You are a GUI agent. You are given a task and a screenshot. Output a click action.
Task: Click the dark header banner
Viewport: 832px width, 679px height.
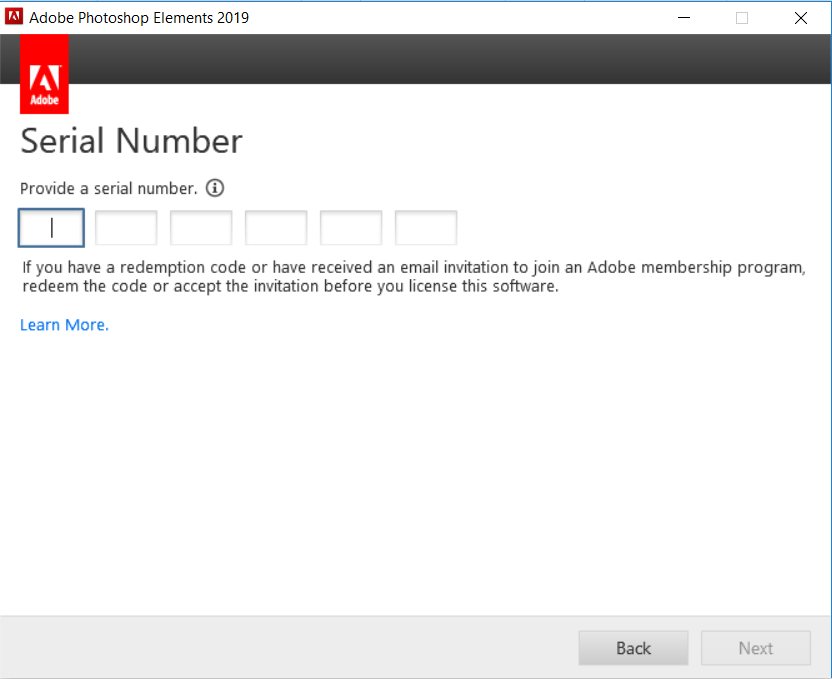[450, 59]
